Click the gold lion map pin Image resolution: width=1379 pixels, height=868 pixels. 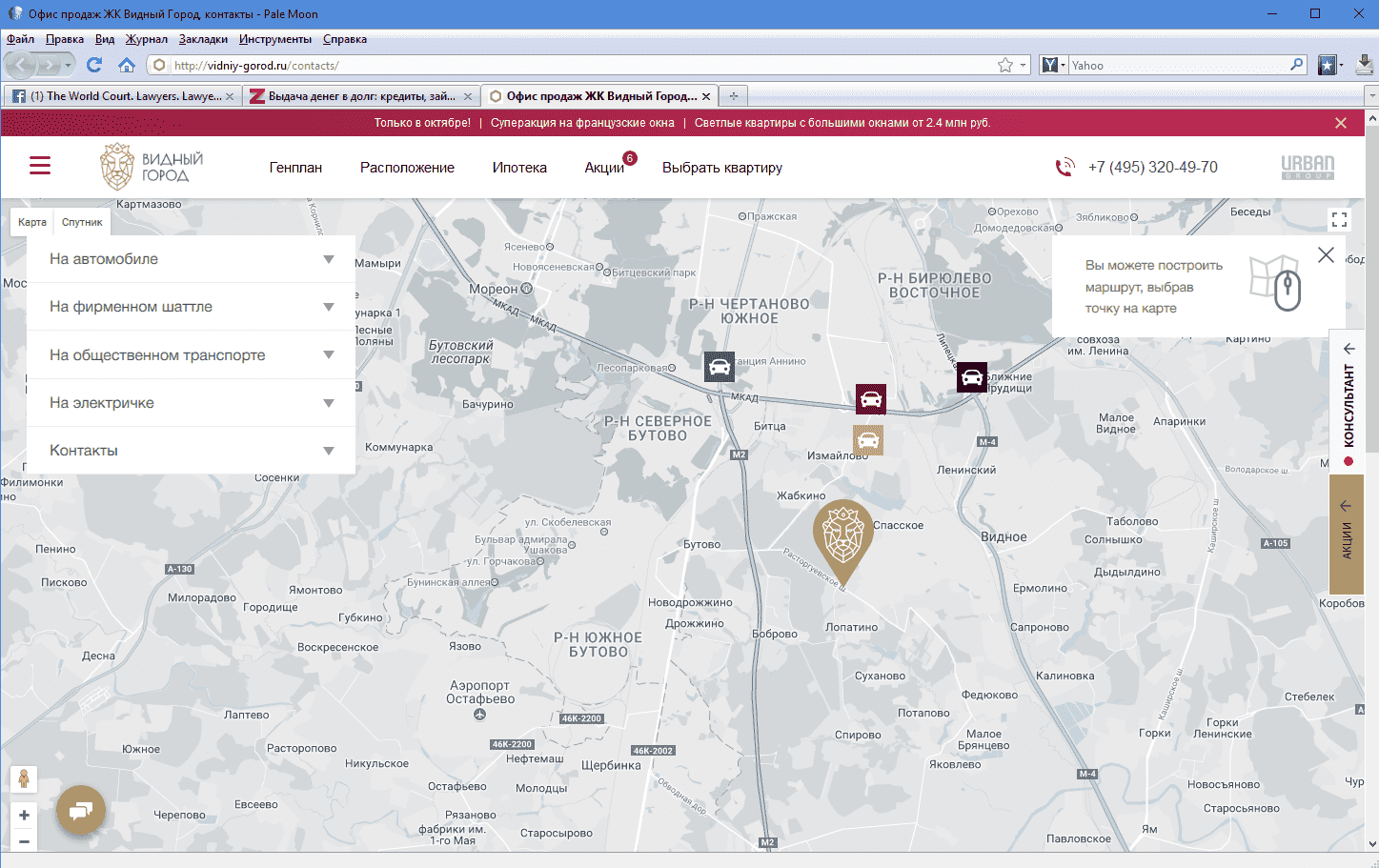843,540
